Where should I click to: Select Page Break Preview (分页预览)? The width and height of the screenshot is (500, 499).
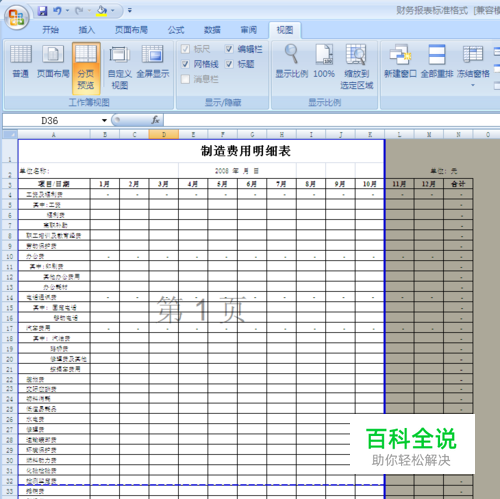86,68
